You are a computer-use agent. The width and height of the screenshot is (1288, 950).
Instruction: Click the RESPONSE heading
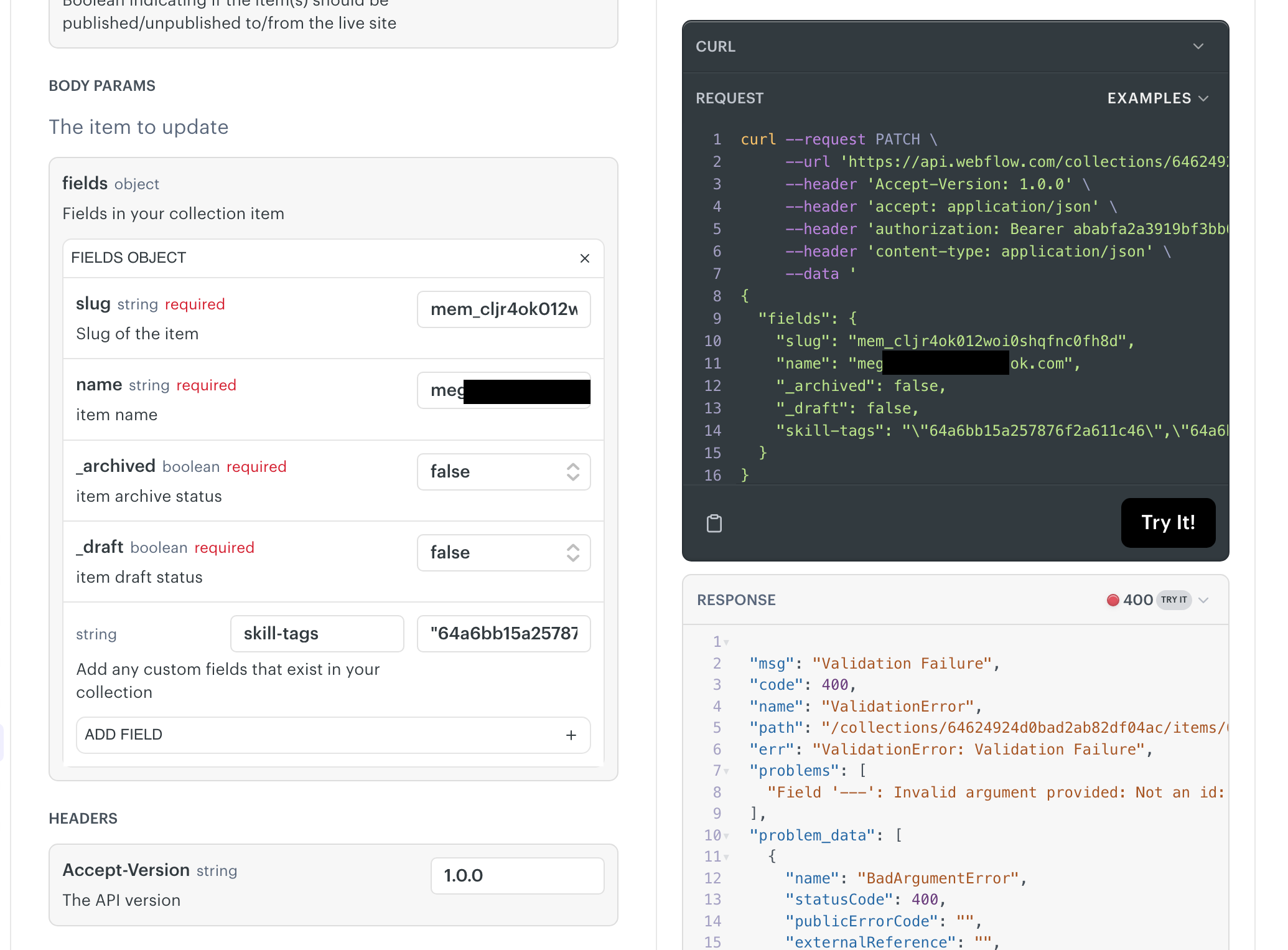(736, 600)
